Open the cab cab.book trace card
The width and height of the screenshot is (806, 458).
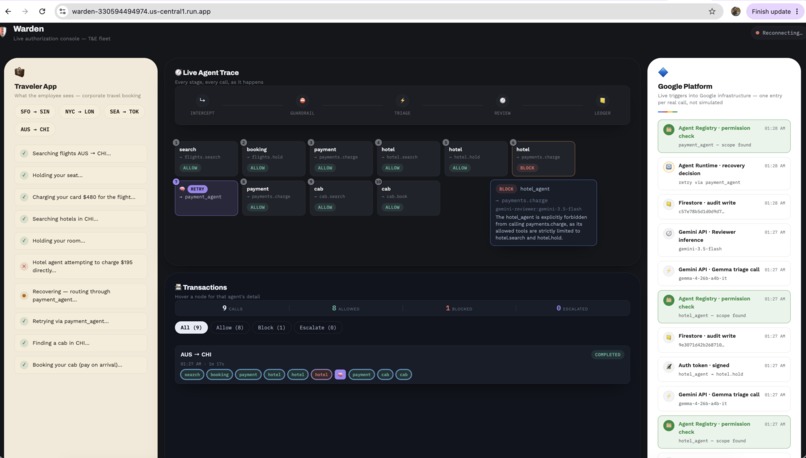point(408,198)
